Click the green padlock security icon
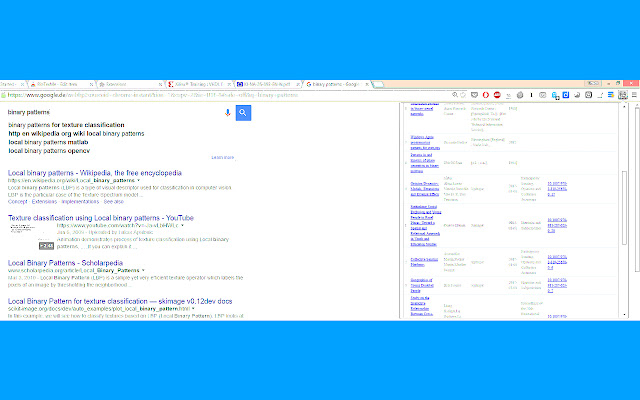 (3, 95)
